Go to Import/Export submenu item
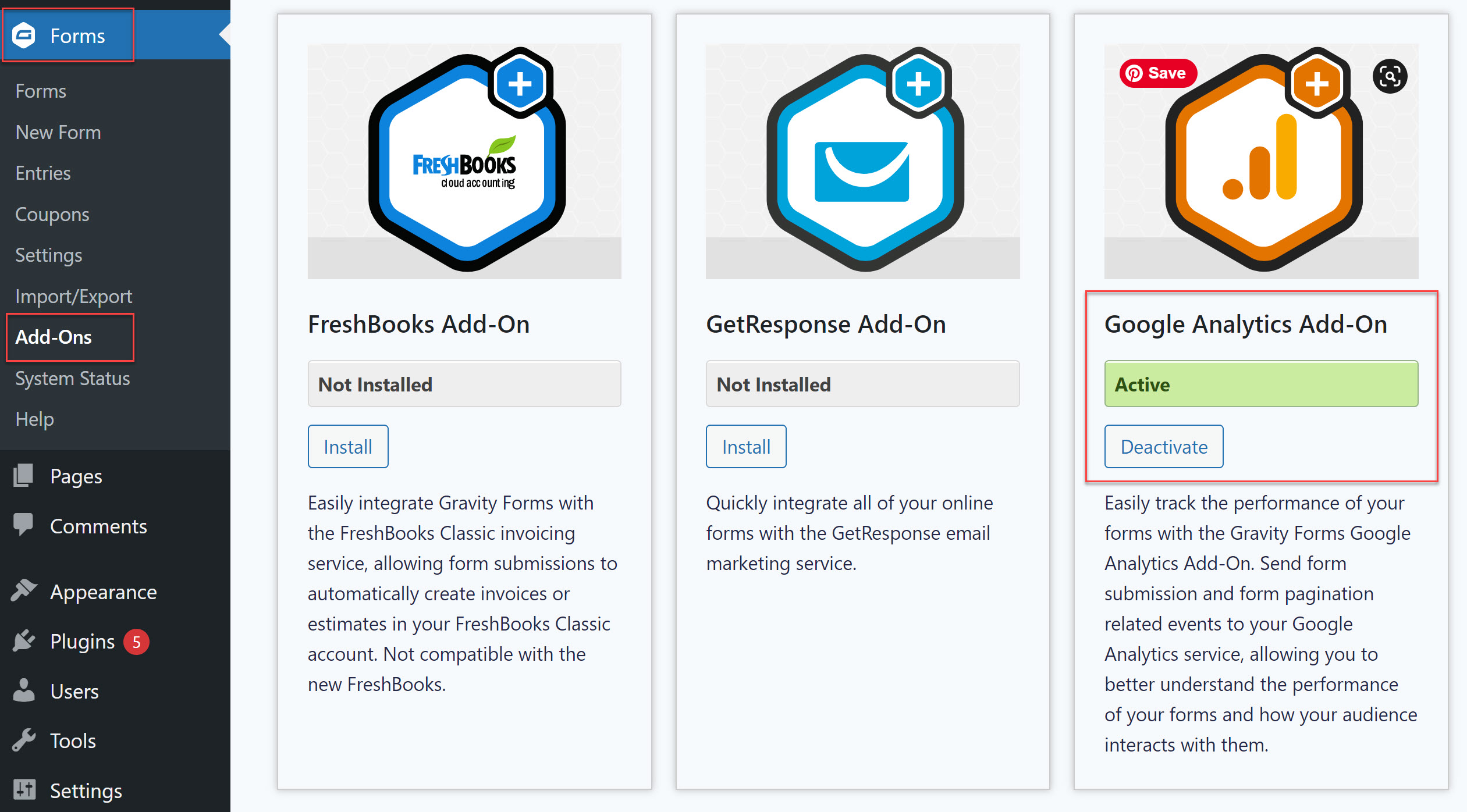 (74, 297)
